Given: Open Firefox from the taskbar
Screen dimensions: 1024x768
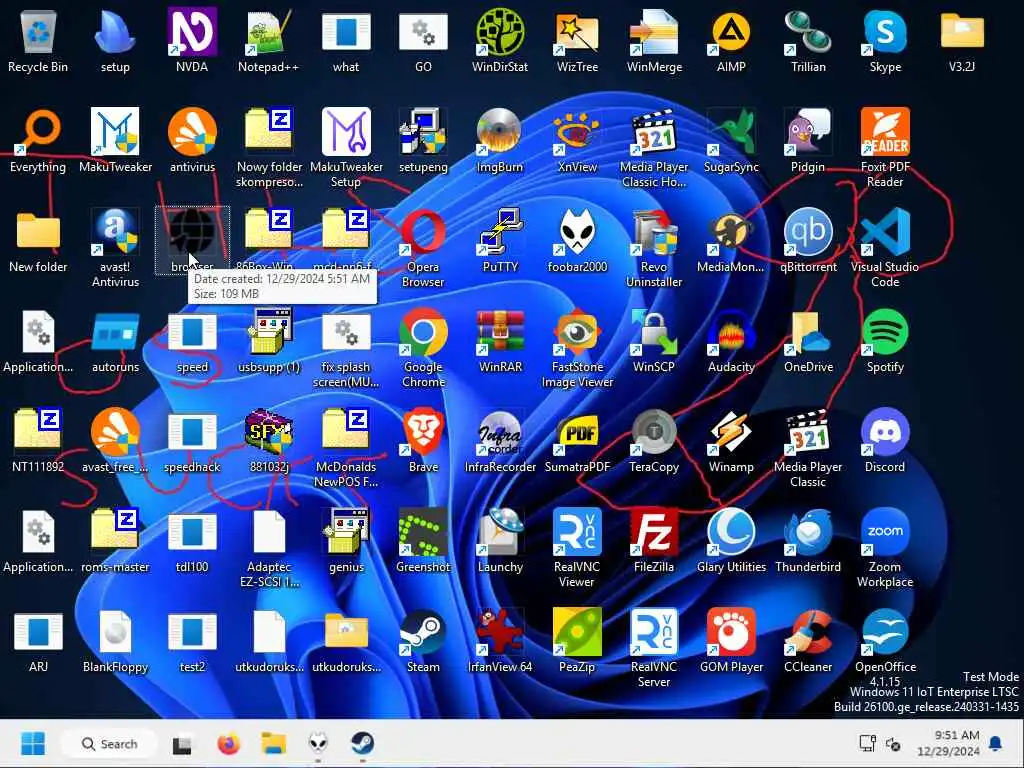Looking at the screenshot, I should [228, 743].
